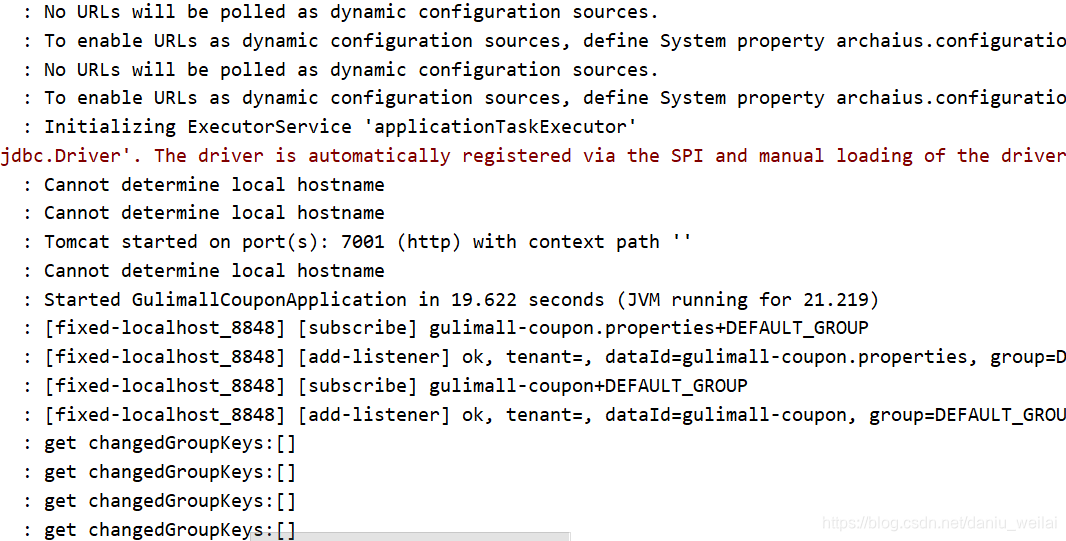1066x541 pixels.
Task: Select the "[subscribe] gulimall-coupon.properties+DEFAULT_GROUP" log line
Action: (446, 328)
